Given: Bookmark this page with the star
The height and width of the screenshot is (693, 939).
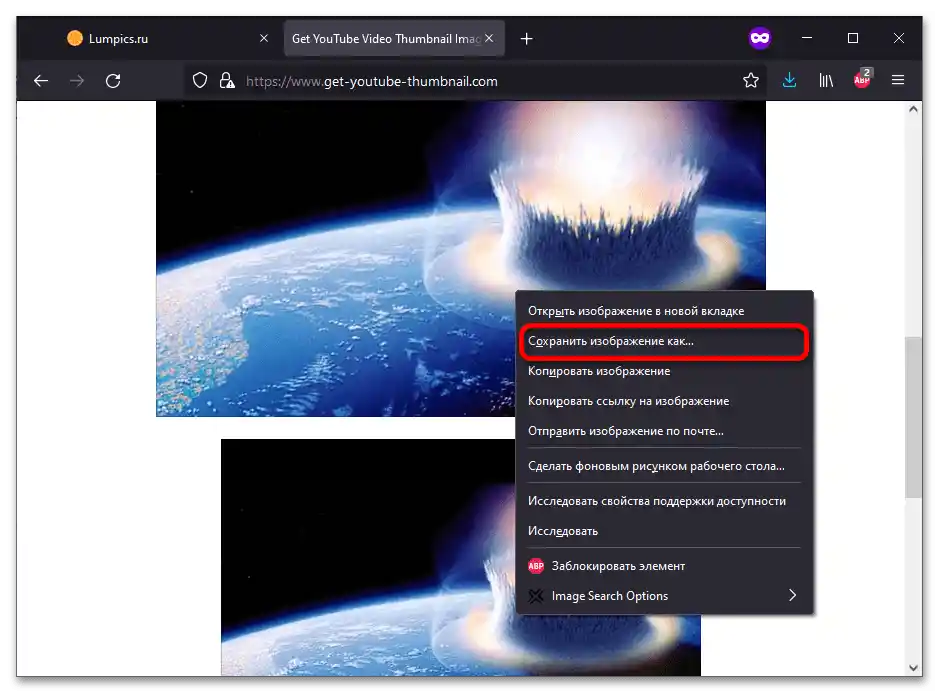Looking at the screenshot, I should (750, 80).
